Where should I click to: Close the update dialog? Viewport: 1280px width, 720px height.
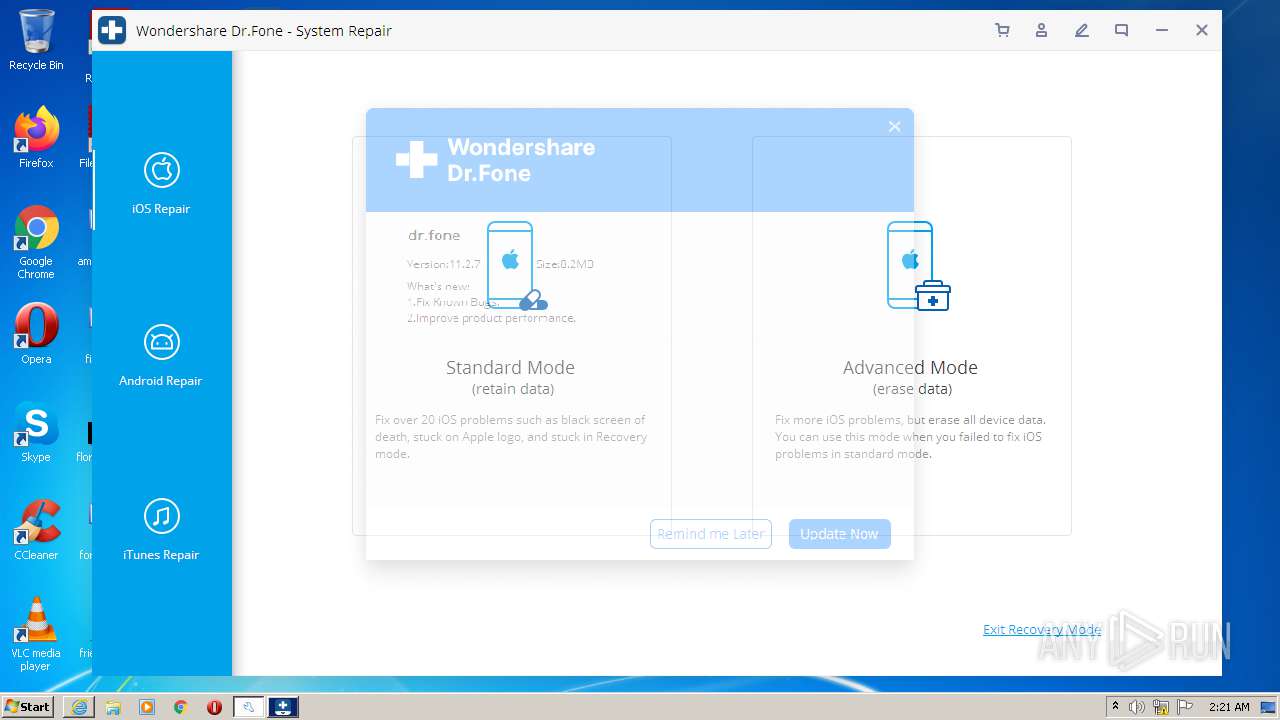click(894, 126)
